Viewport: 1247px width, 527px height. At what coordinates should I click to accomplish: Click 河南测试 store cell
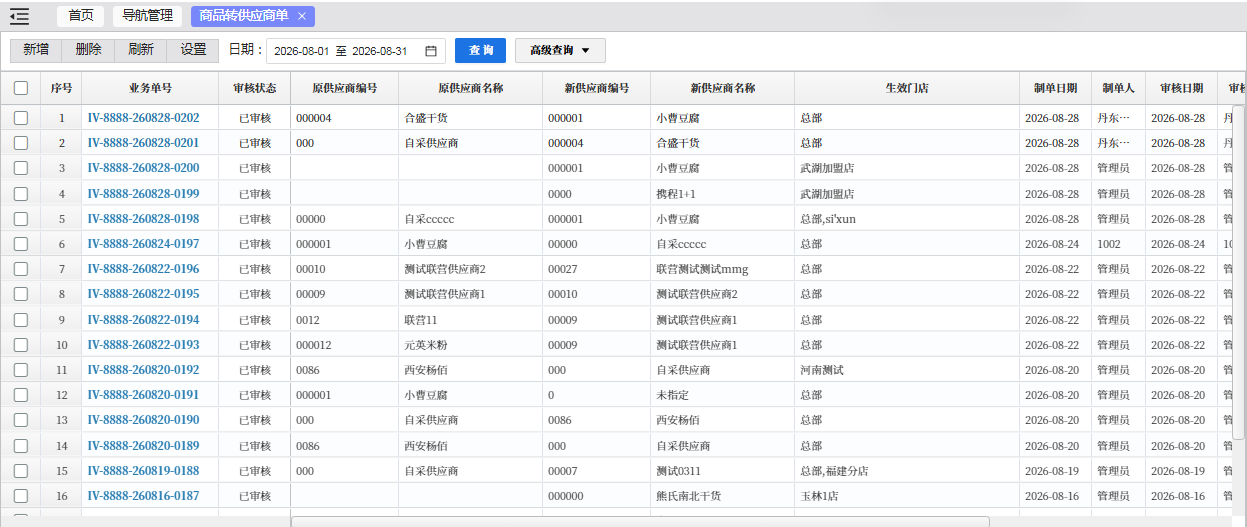click(822, 370)
